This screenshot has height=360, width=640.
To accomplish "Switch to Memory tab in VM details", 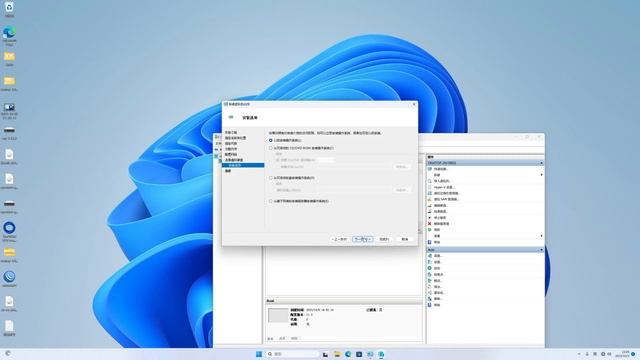I will point(282,338).
